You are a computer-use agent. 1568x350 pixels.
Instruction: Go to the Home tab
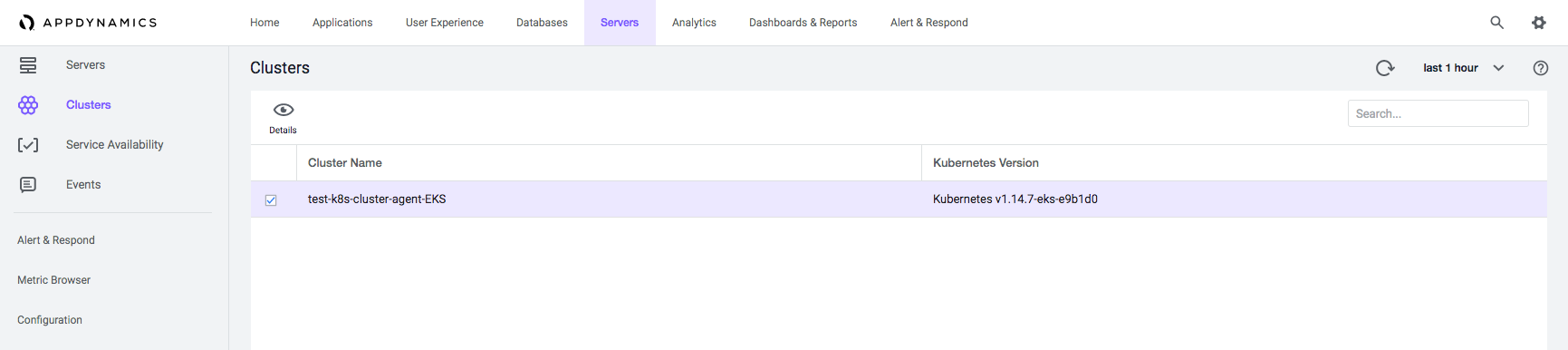[x=265, y=23]
